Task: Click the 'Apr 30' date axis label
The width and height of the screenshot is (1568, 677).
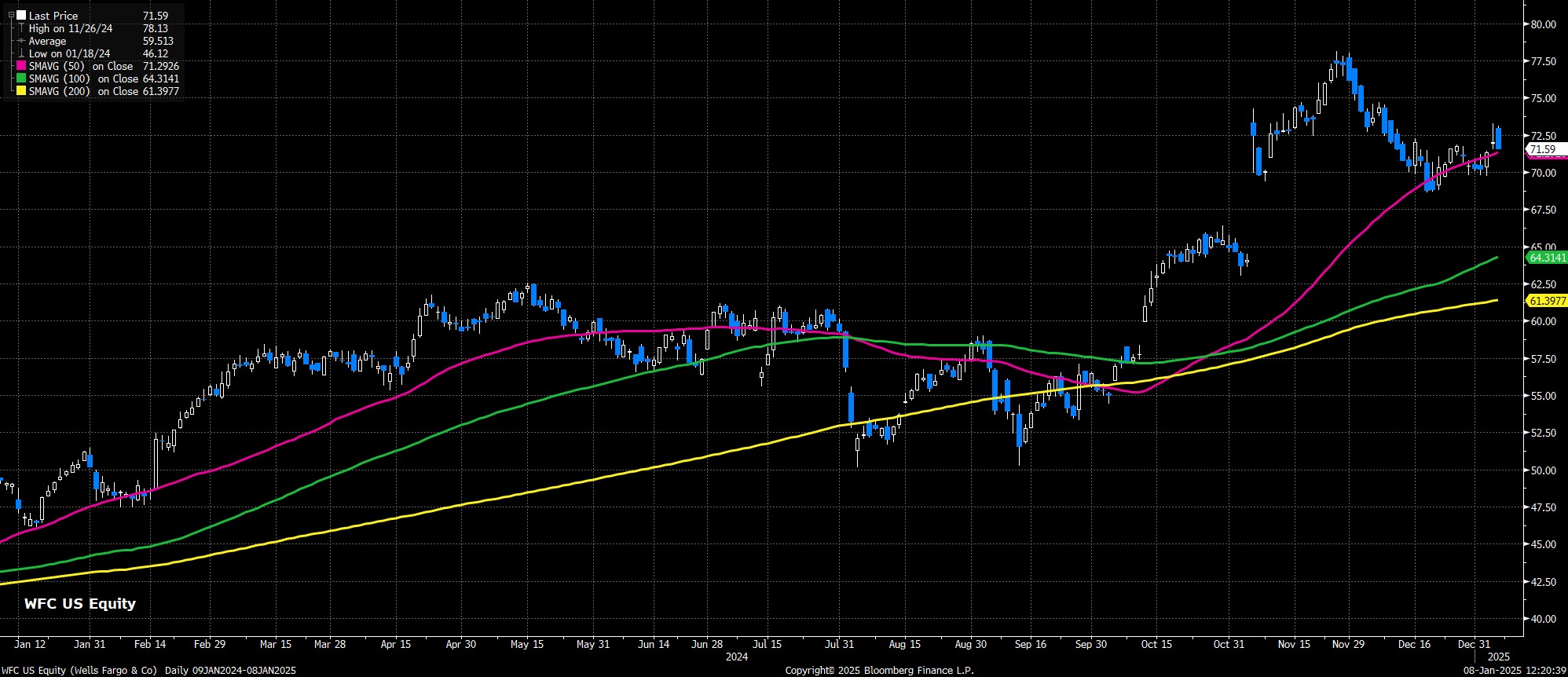Action: click(x=461, y=644)
